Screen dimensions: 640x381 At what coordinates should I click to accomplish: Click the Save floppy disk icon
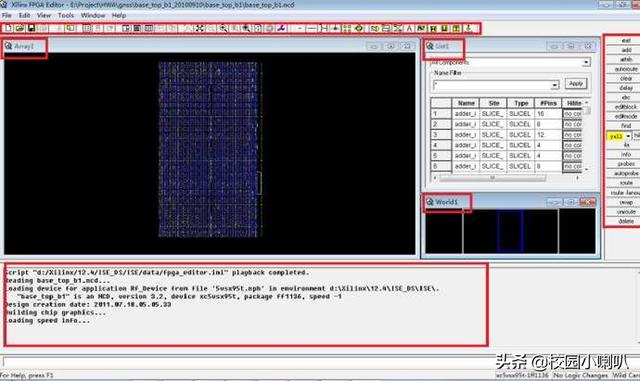tap(31, 28)
